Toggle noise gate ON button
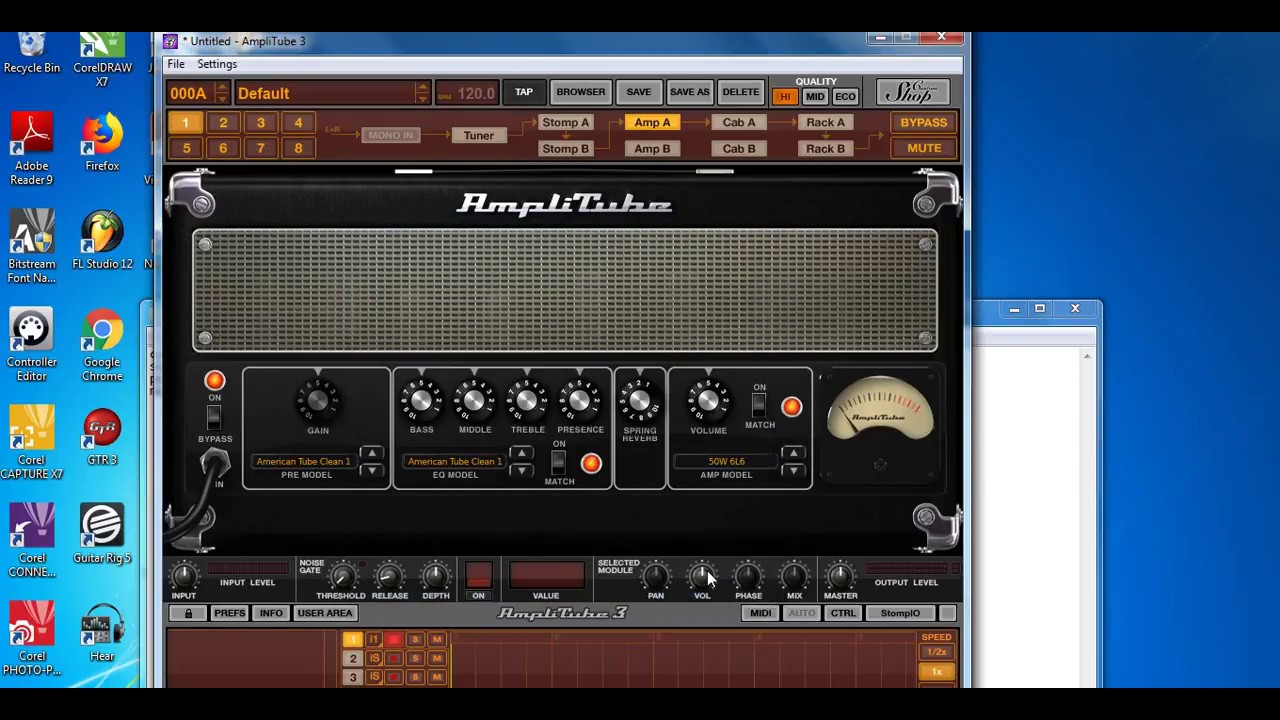This screenshot has height=720, width=1280. tap(478, 575)
